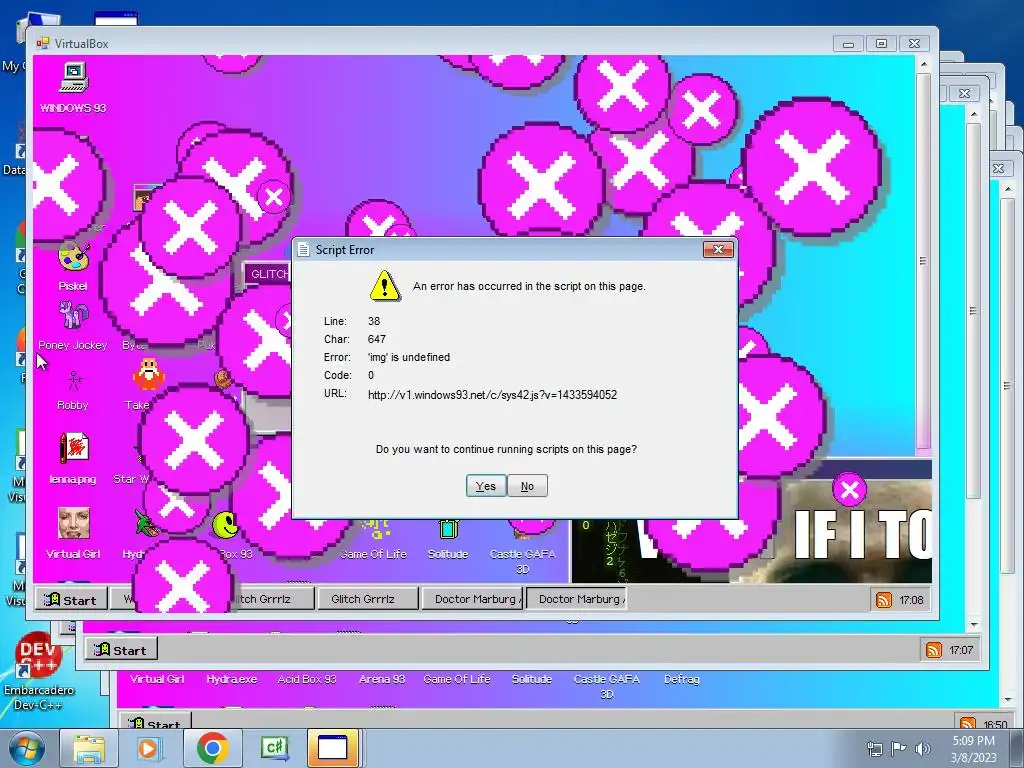Open the media player taskbar icon
Viewport: 1024px width, 768px height.
pyautogui.click(x=148, y=749)
